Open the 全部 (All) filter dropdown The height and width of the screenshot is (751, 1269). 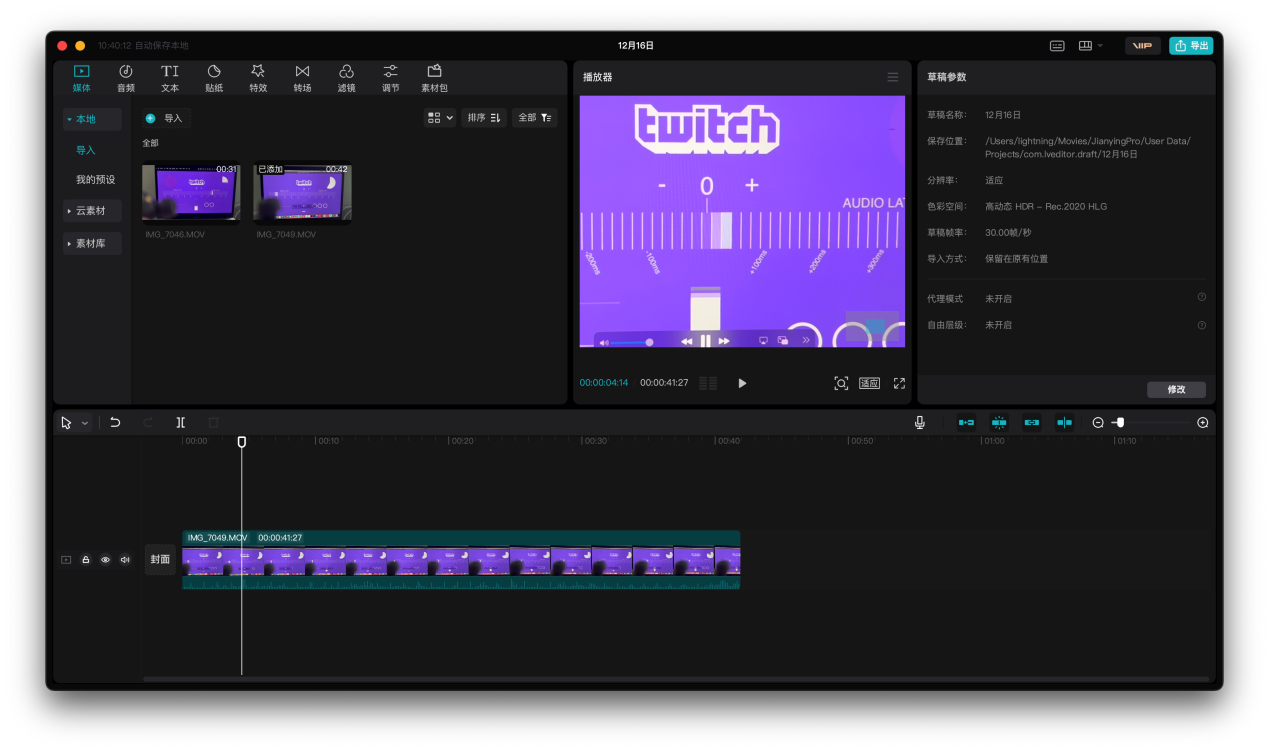(x=535, y=118)
